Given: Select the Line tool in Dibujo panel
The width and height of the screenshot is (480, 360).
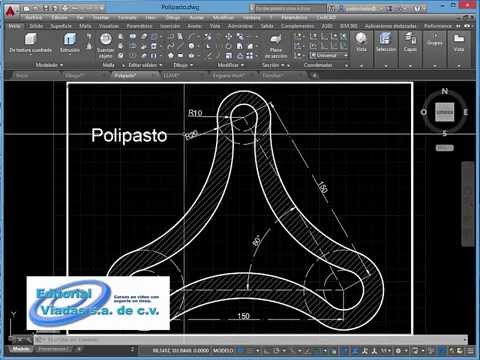Looking at the screenshot, I should point(180,46).
